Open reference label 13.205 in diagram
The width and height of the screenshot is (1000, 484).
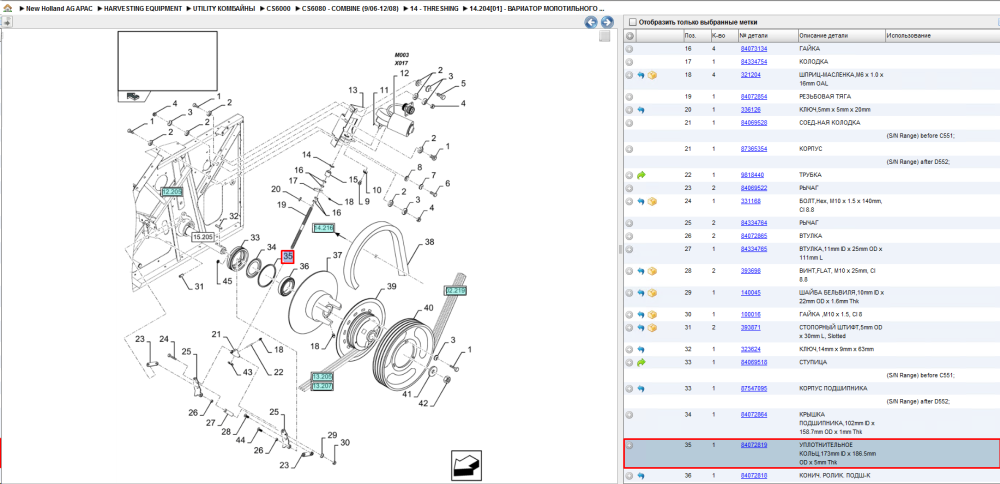(322, 377)
